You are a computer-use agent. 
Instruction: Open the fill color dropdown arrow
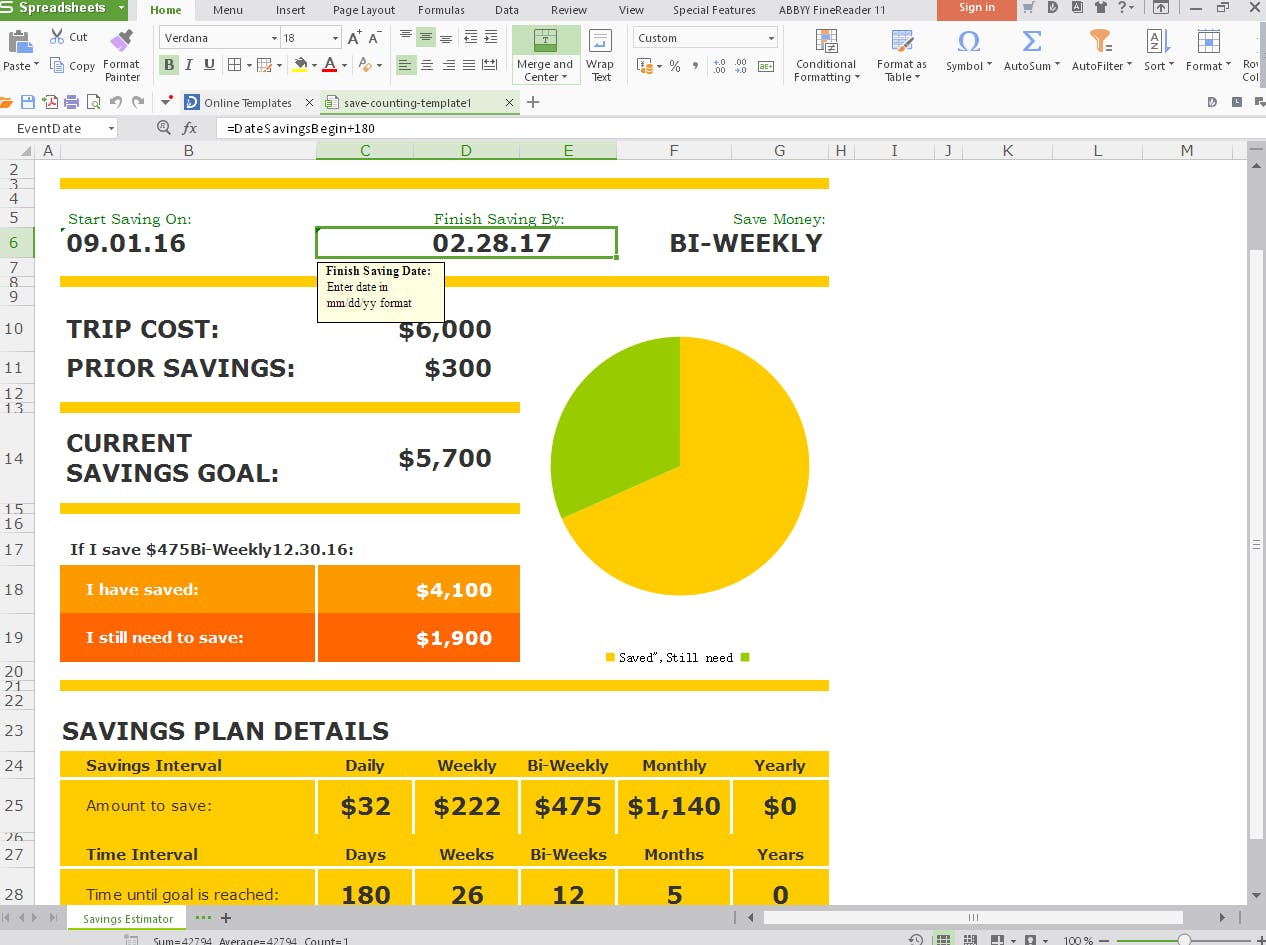tap(314, 66)
